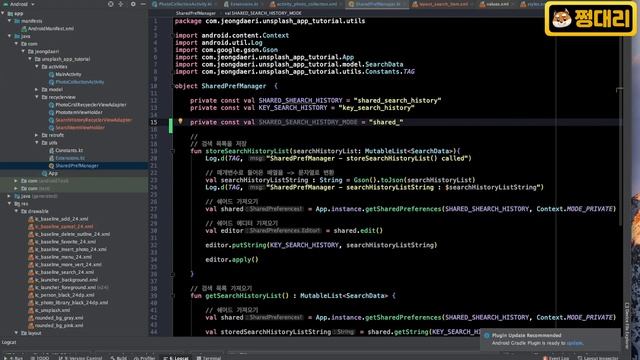Open the Build tool window
The height and width of the screenshot is (360, 640).
click(x=118, y=358)
